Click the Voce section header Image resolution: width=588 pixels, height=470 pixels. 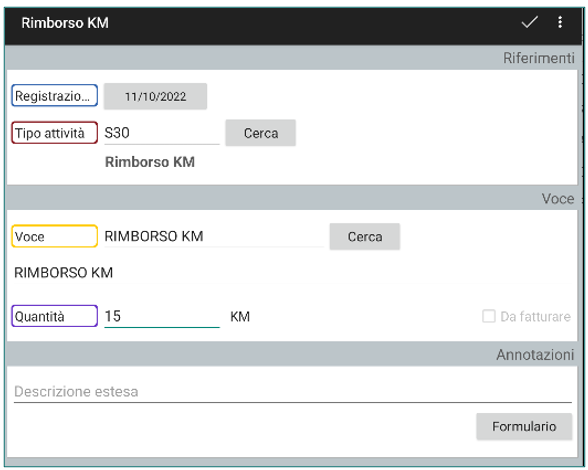[x=558, y=198]
